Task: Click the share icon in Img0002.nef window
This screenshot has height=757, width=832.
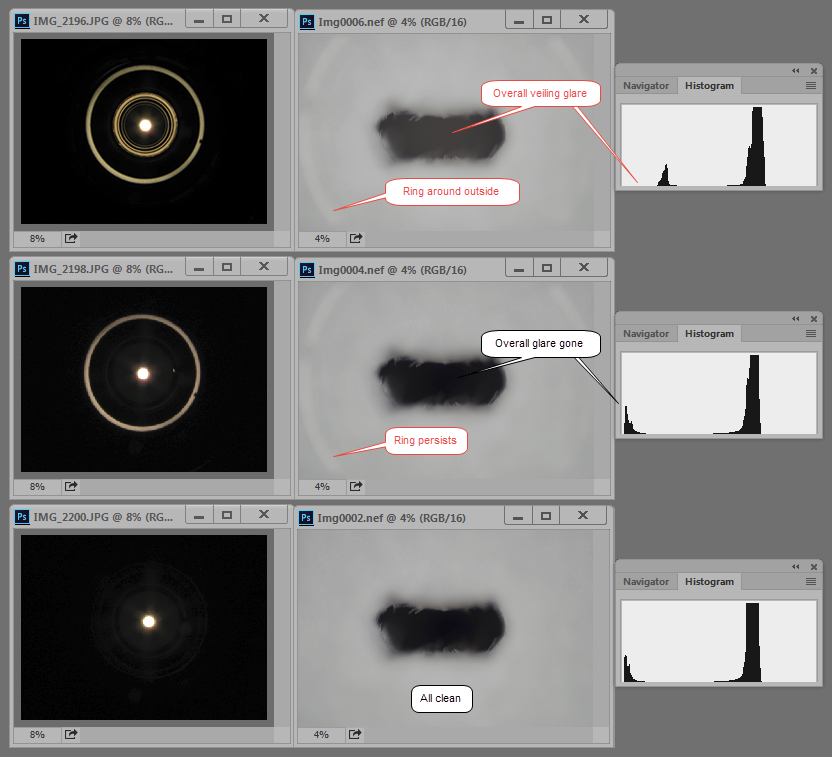Action: pyautogui.click(x=355, y=734)
